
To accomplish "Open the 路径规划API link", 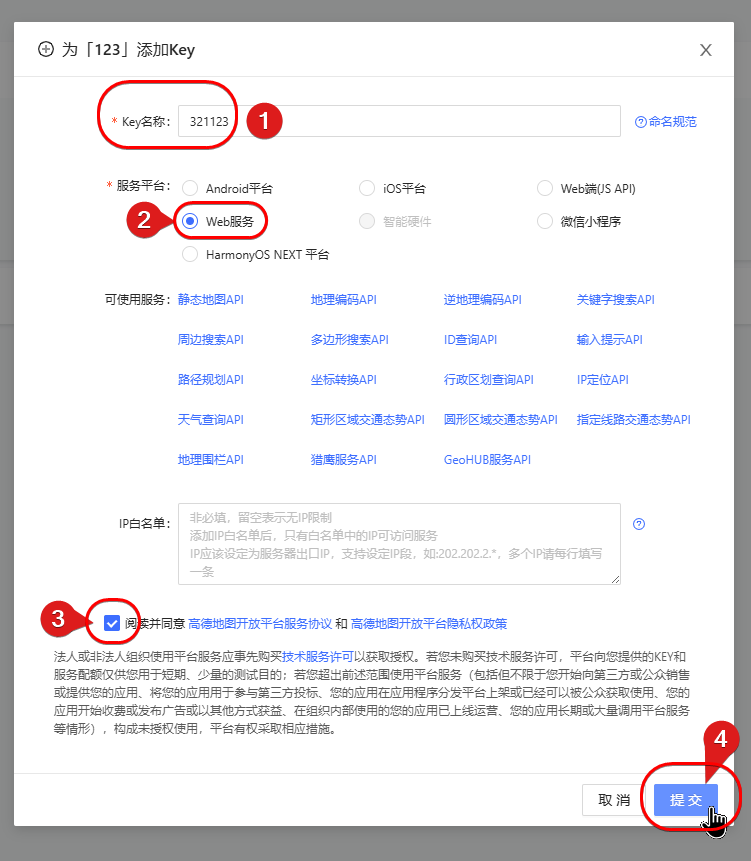I will point(211,380).
